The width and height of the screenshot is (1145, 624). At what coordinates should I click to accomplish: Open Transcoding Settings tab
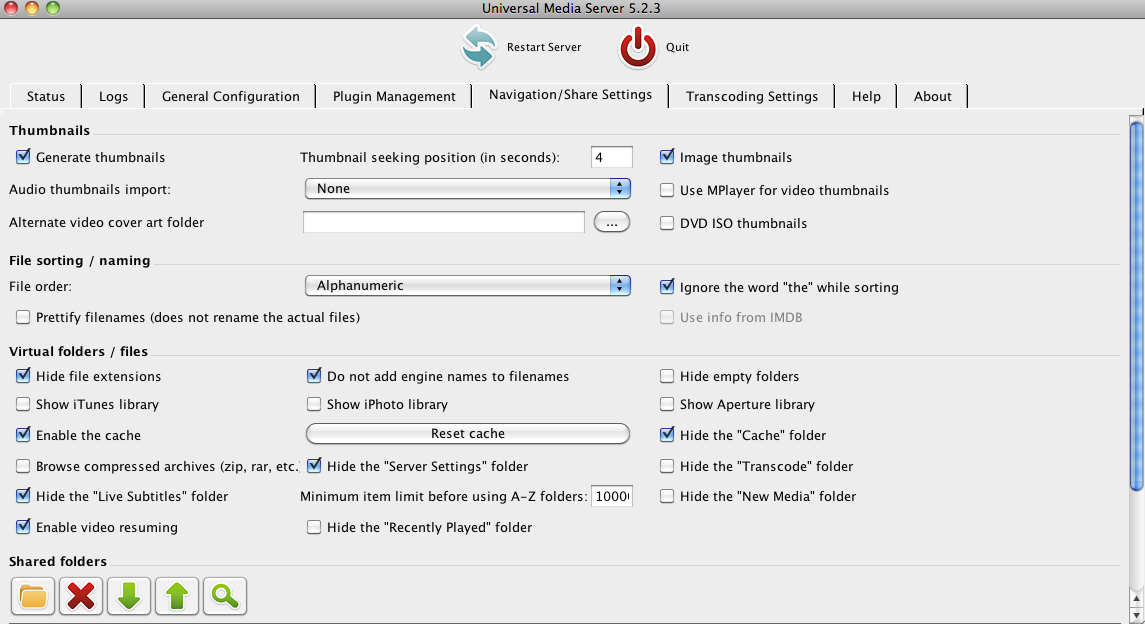point(751,96)
